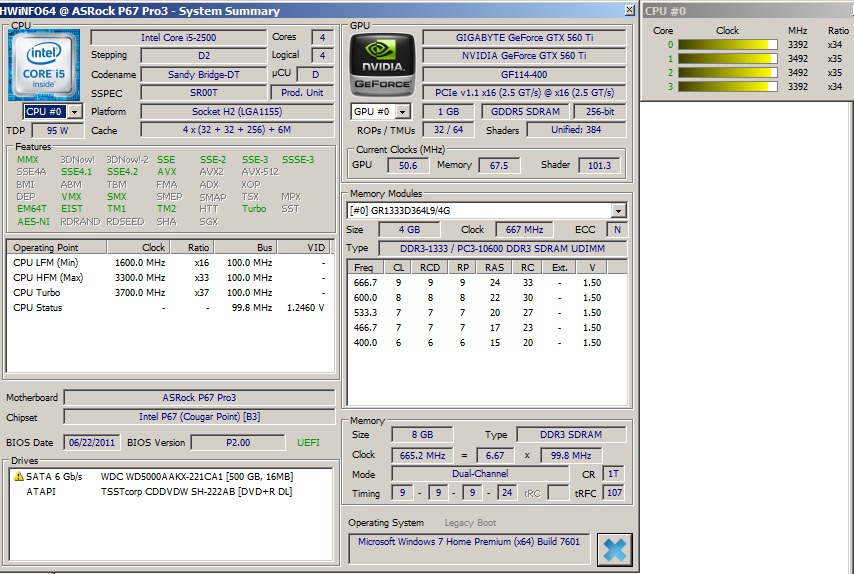Click the NVIDIA GeForce logo image
The width and height of the screenshot is (854, 574).
point(382,65)
